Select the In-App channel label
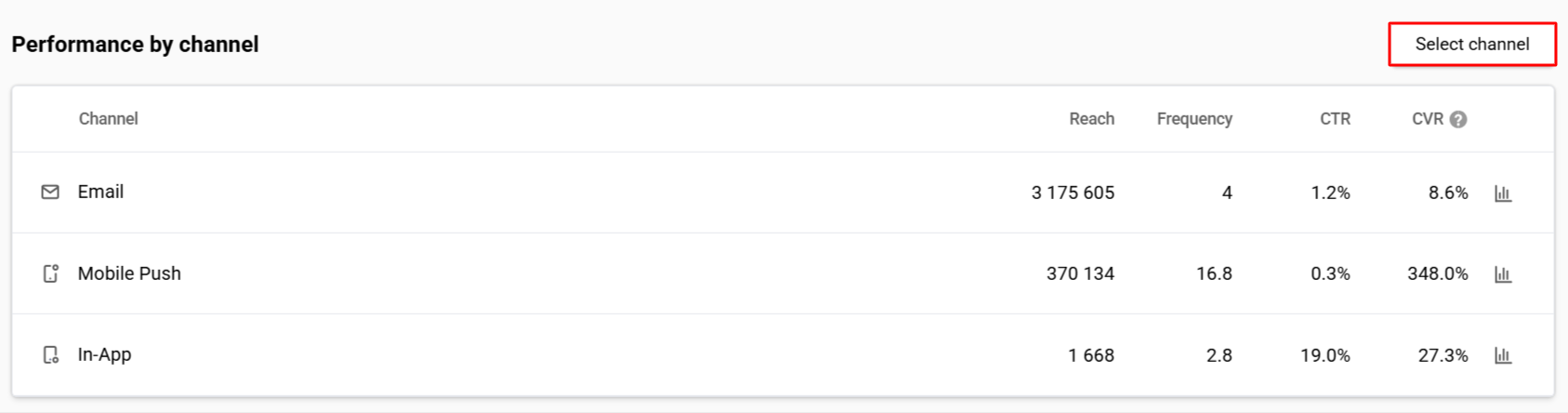 point(104,354)
